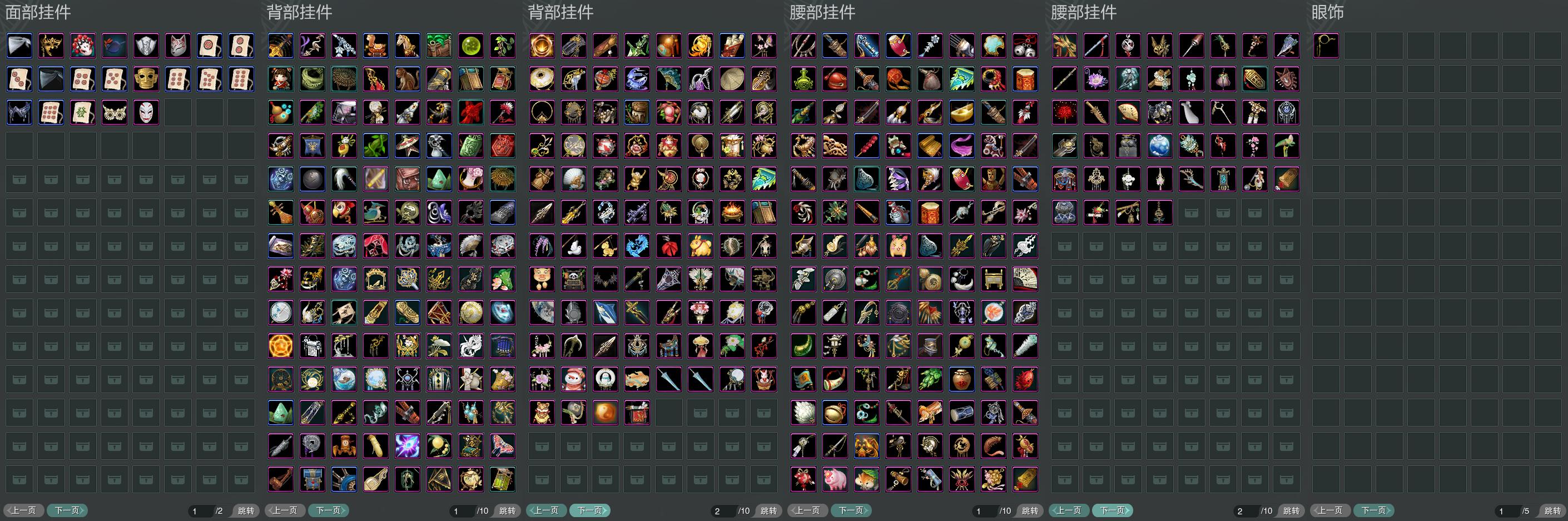Screen dimensions: 1568x521
Task: Select the glowing green orb back item
Action: [x=471, y=46]
